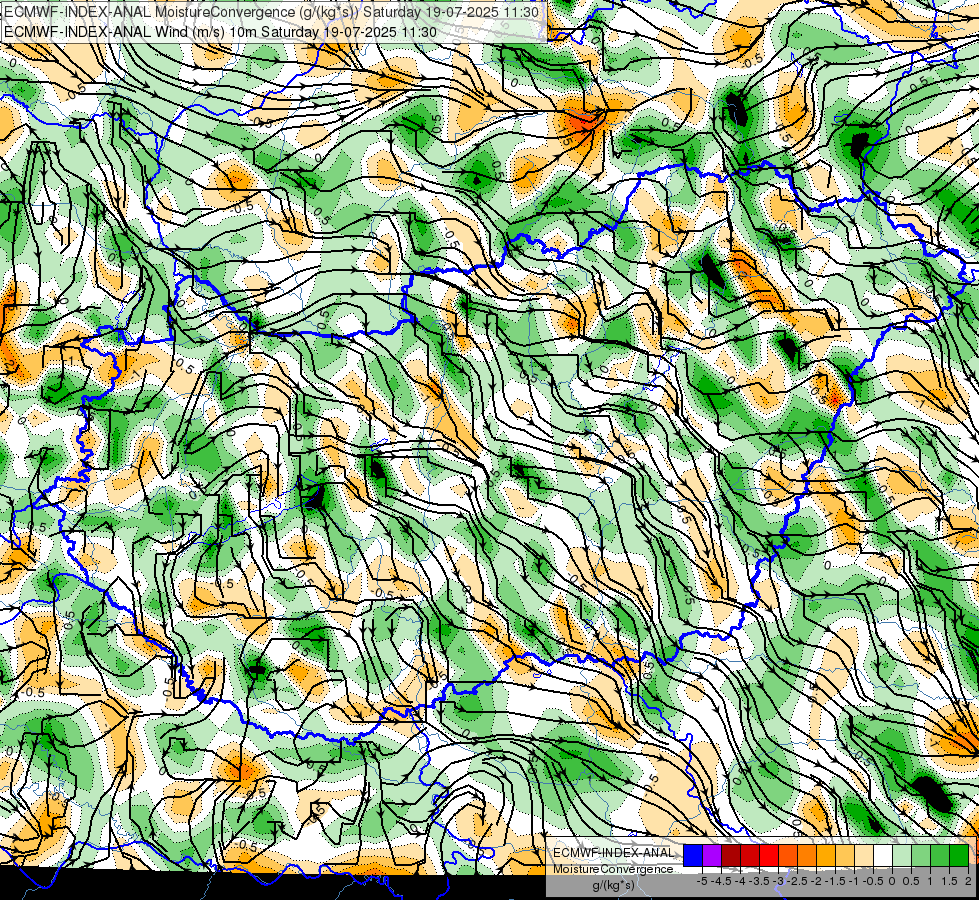The width and height of the screenshot is (979, 900).
Task: Click the palest green legend swatch
Action: [902, 856]
